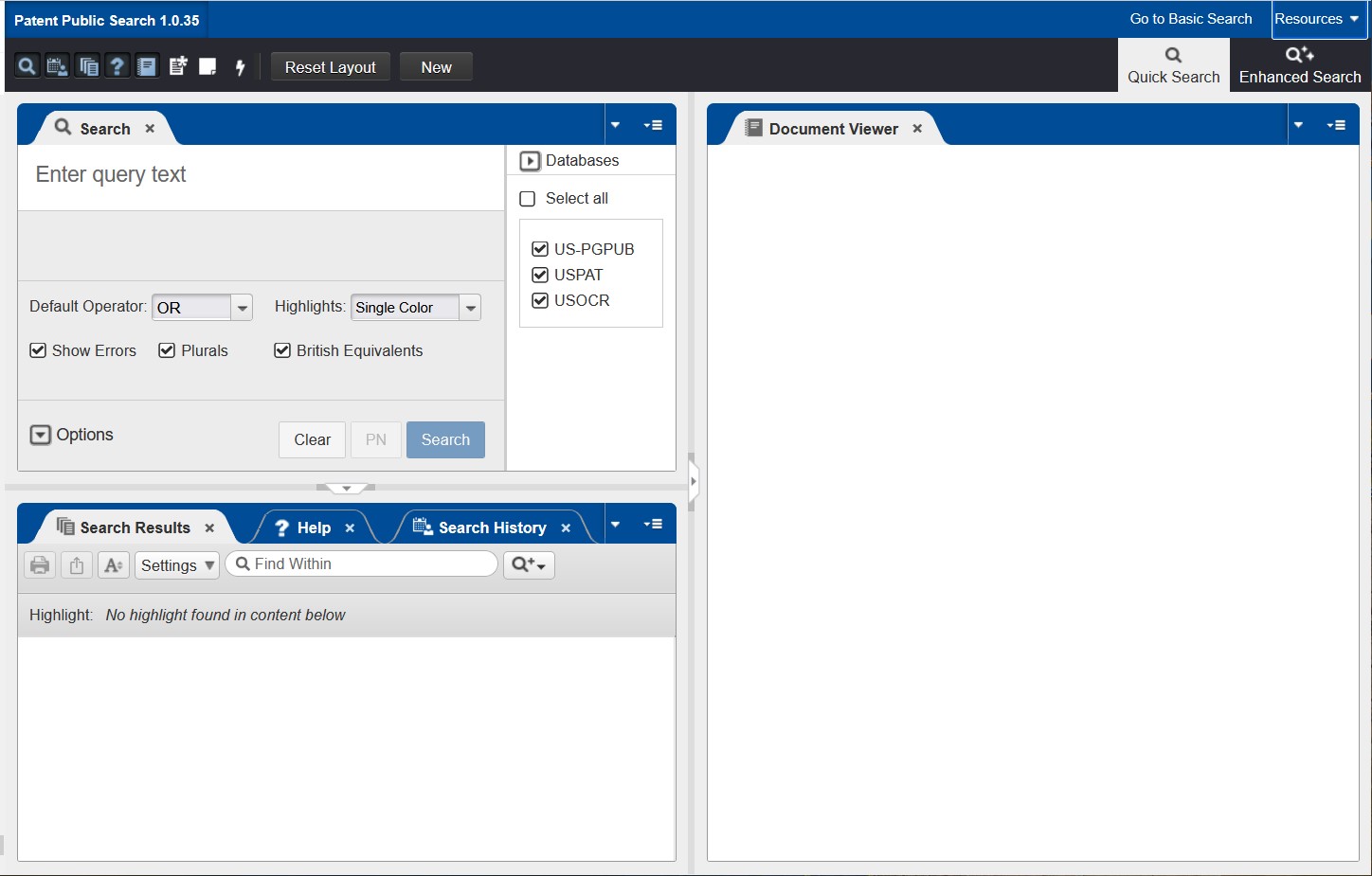Open the Search Results toolbar icon

pyautogui.click(x=88, y=66)
